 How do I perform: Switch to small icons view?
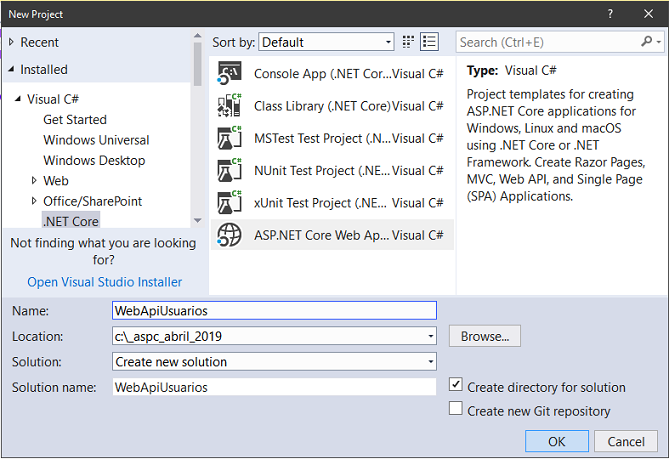click(x=408, y=42)
